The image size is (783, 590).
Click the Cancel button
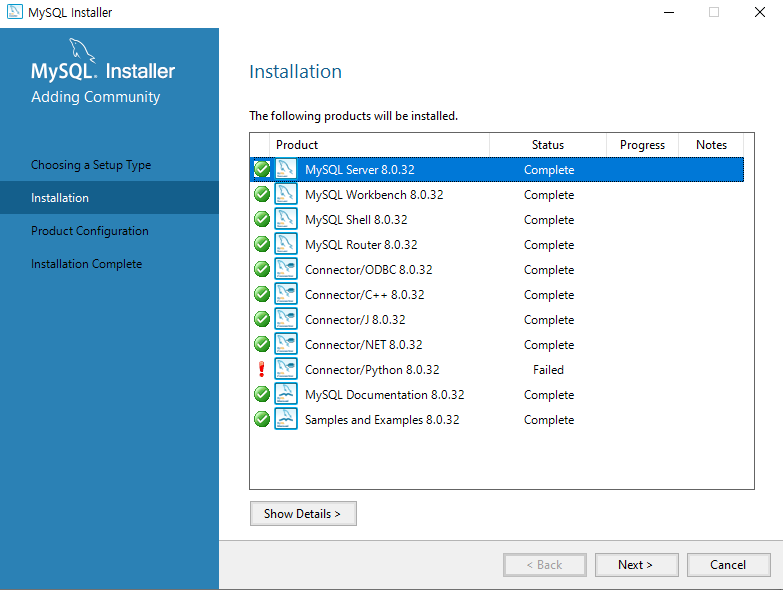point(728,565)
